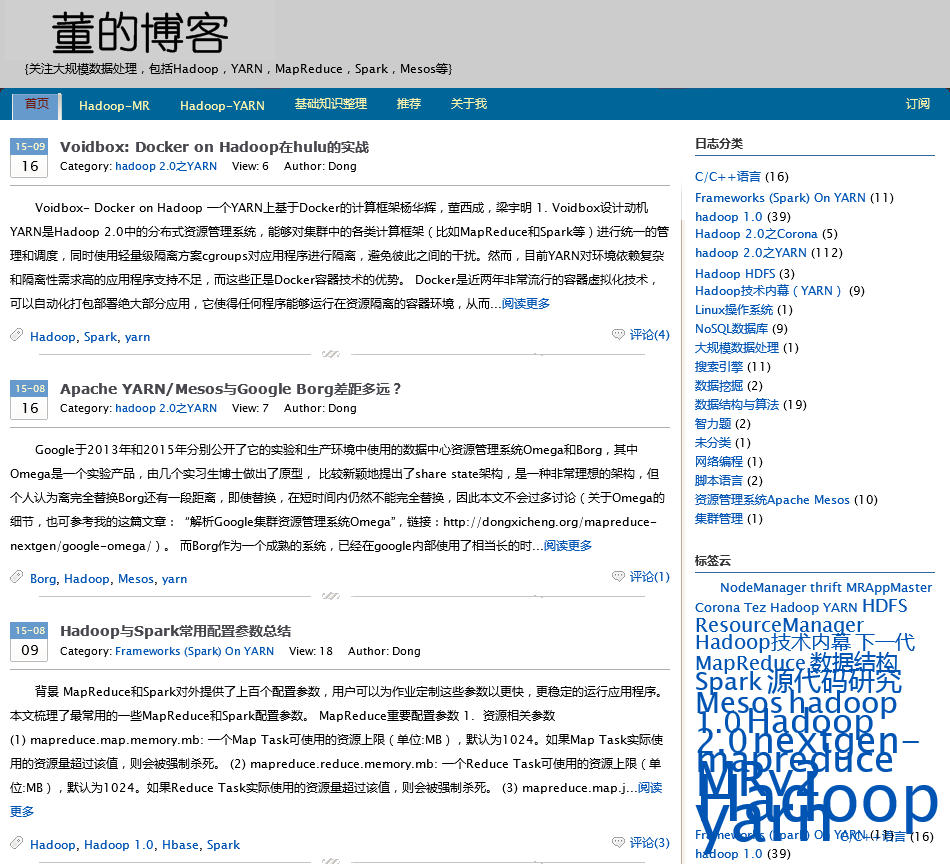Click the 首页 home tab
950x864 pixels.
click(x=36, y=105)
